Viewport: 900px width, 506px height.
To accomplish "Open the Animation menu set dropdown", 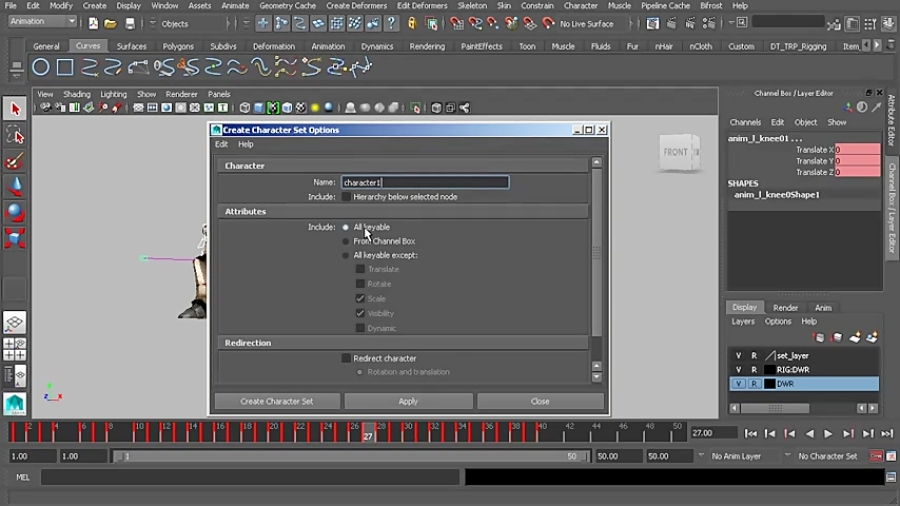I will (43, 22).
